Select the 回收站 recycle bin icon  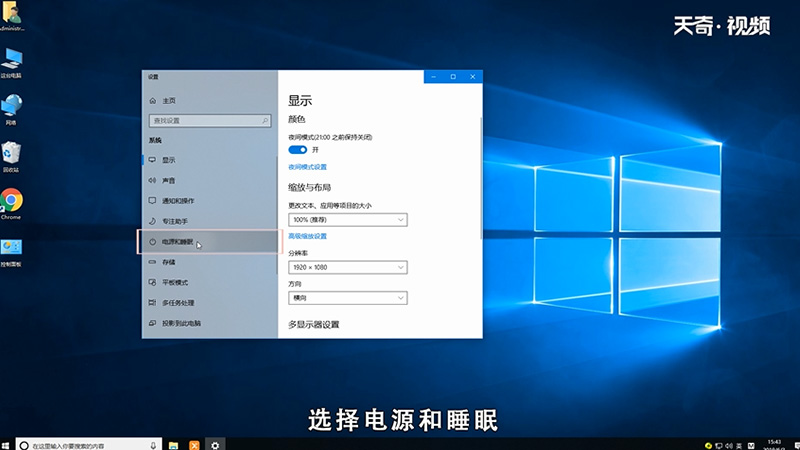pos(11,158)
